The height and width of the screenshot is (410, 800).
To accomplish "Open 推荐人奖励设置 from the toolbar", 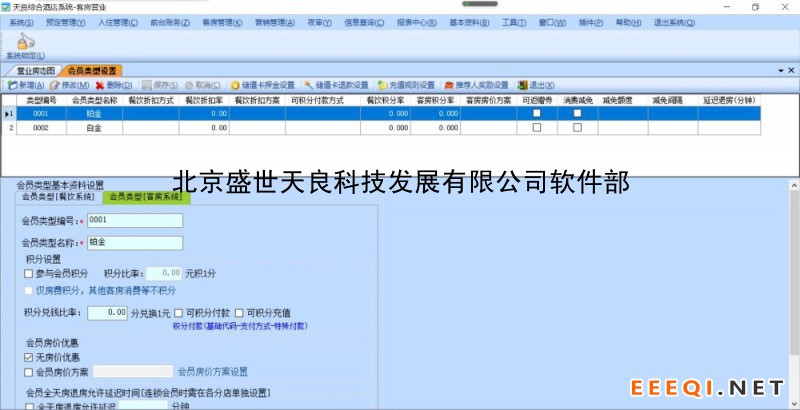I will tap(475, 85).
